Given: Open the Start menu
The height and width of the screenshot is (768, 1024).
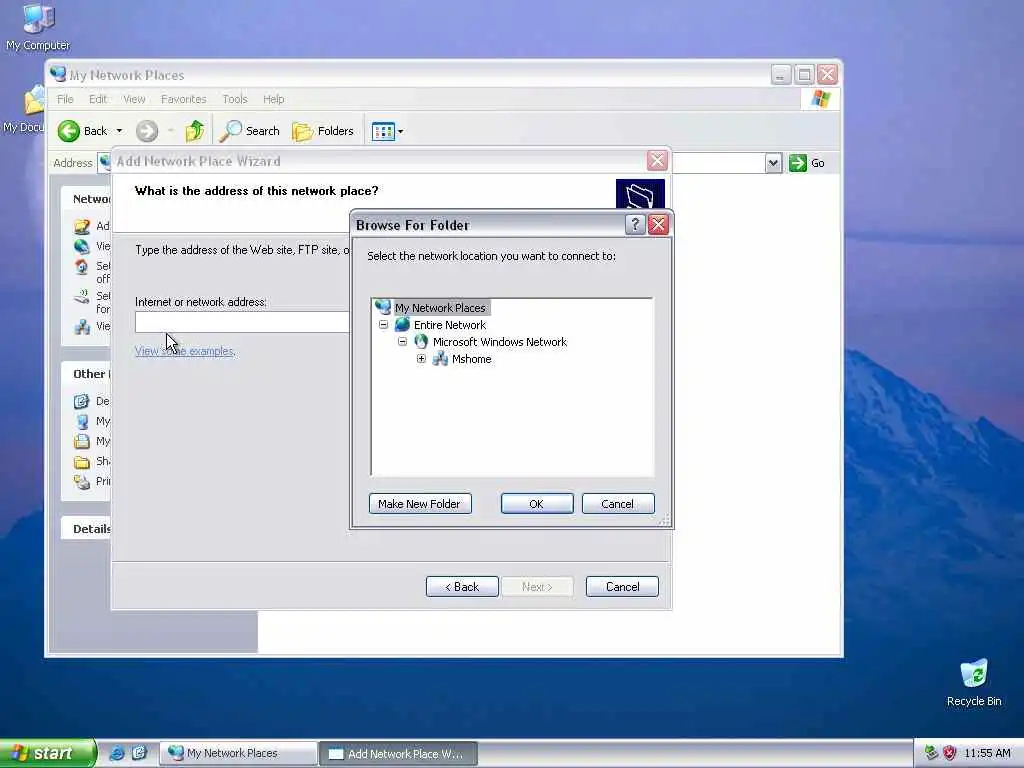Looking at the screenshot, I should coord(48,753).
